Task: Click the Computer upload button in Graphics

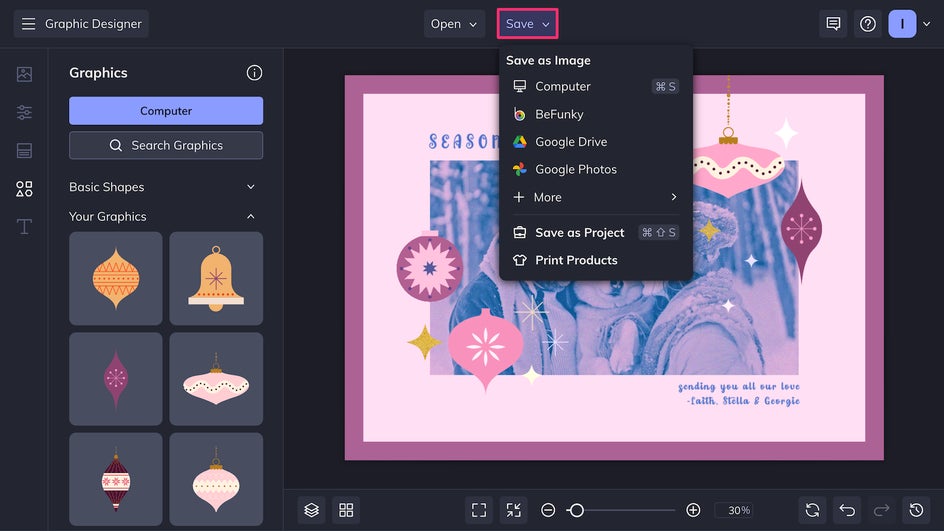Action: coord(166,111)
